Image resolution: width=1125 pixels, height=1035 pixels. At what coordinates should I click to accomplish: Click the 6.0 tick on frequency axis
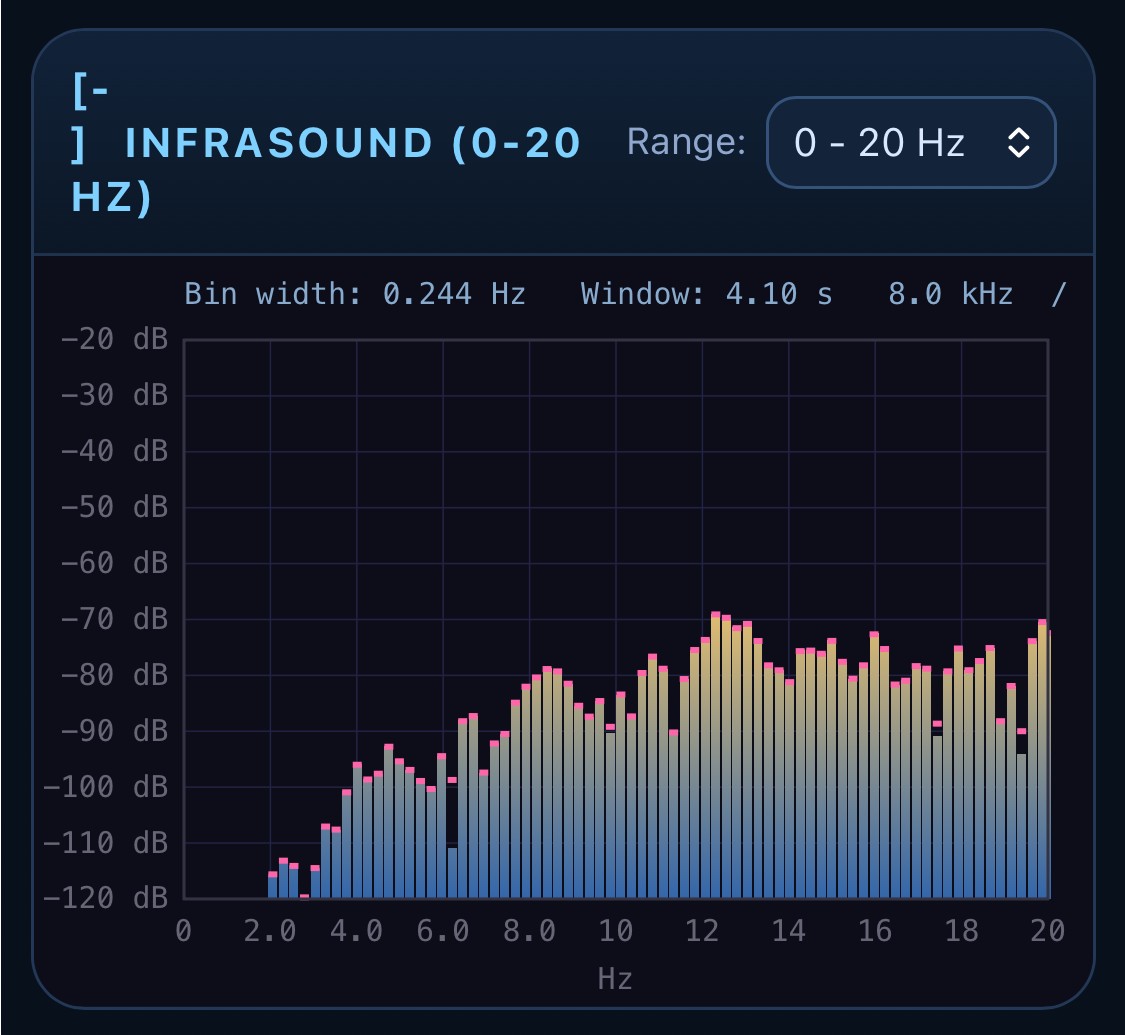443,931
